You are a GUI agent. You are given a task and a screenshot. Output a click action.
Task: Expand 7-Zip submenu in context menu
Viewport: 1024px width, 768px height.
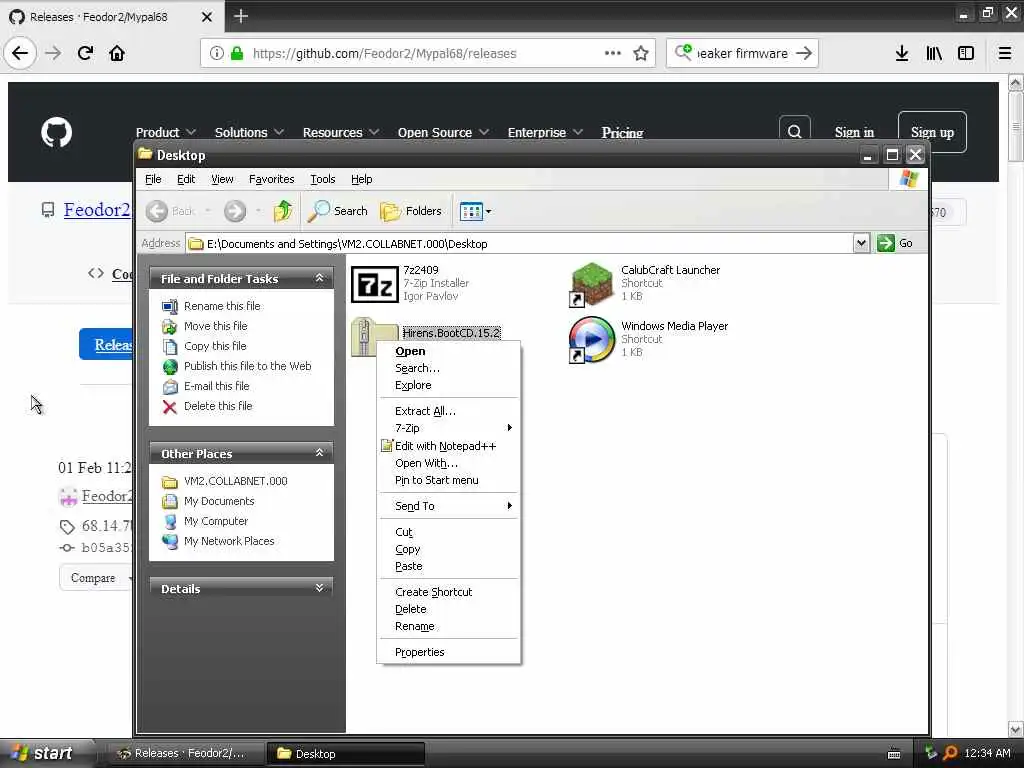click(449, 428)
